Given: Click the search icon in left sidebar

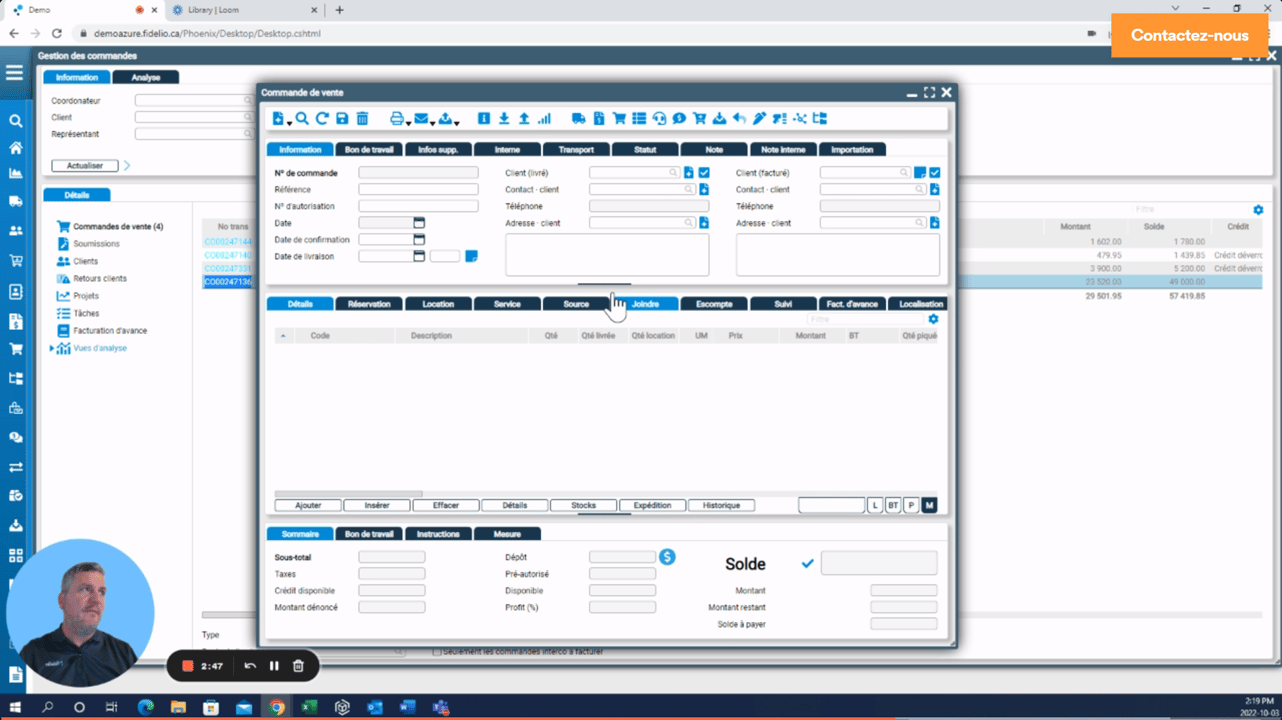Looking at the screenshot, I should [15, 121].
